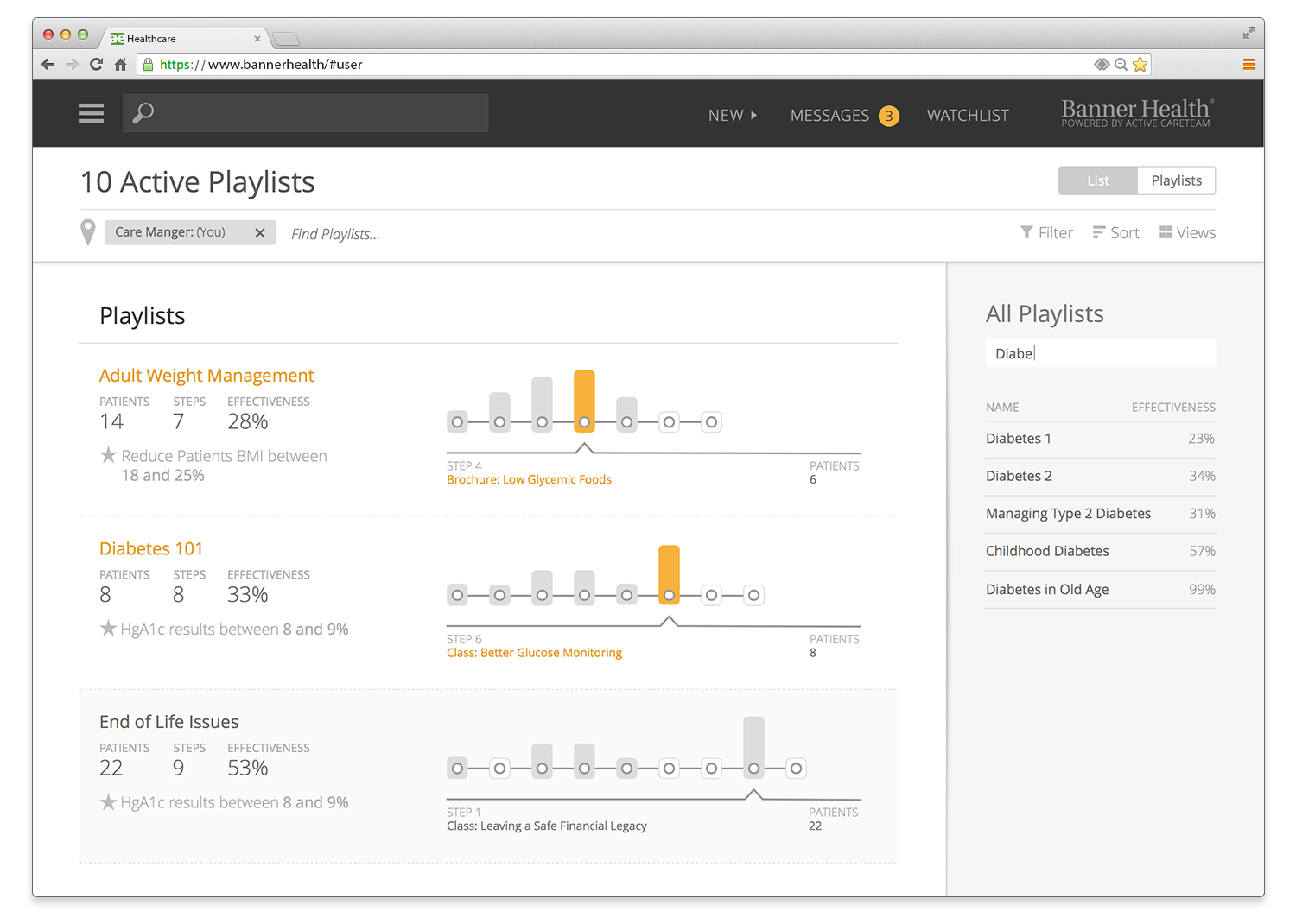Open the Views options
Viewport: 1296px width, 924px height.
1187,232
